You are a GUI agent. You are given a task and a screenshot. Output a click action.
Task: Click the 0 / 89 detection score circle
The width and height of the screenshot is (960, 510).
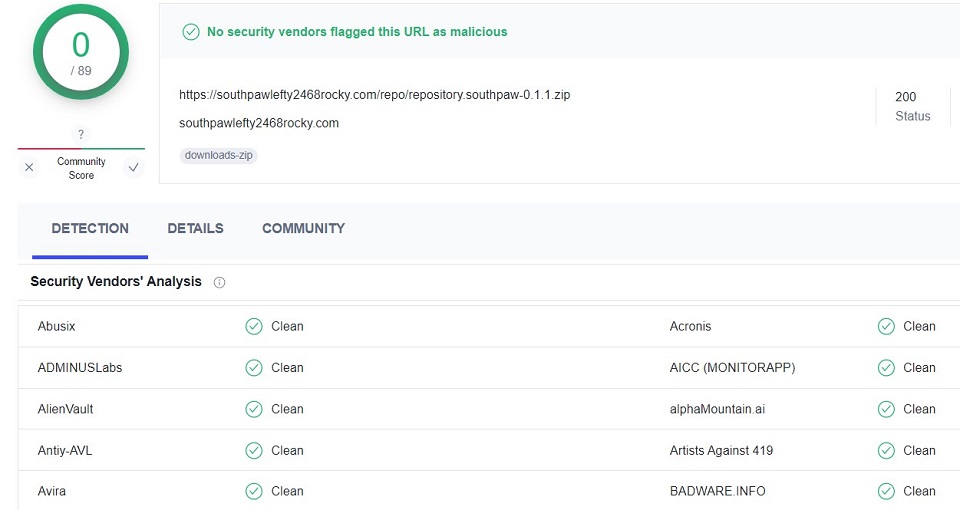click(81, 52)
